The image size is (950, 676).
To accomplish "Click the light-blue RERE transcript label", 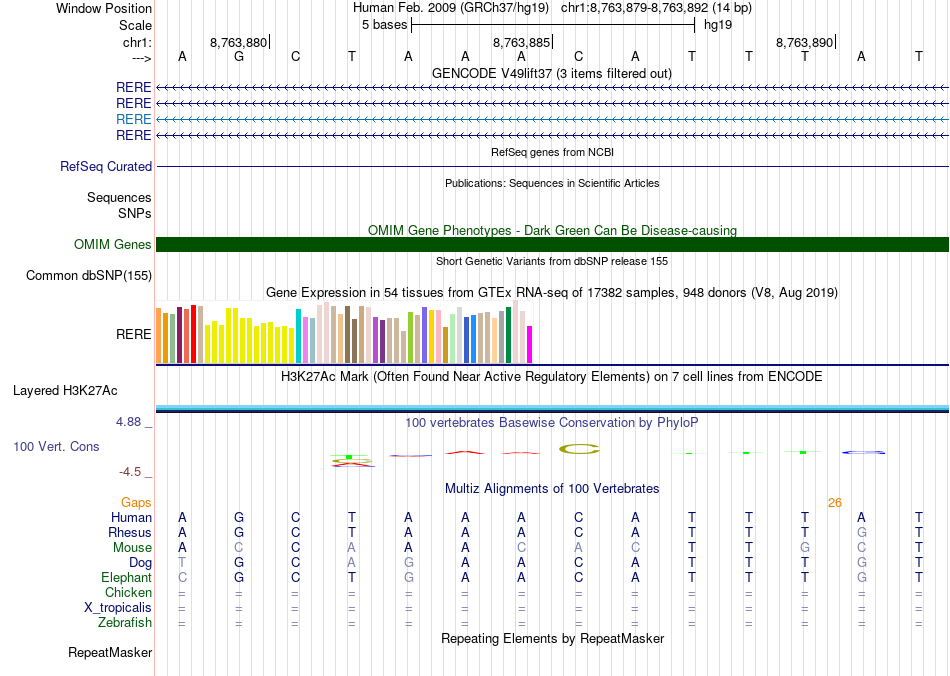I will click(x=133, y=119).
